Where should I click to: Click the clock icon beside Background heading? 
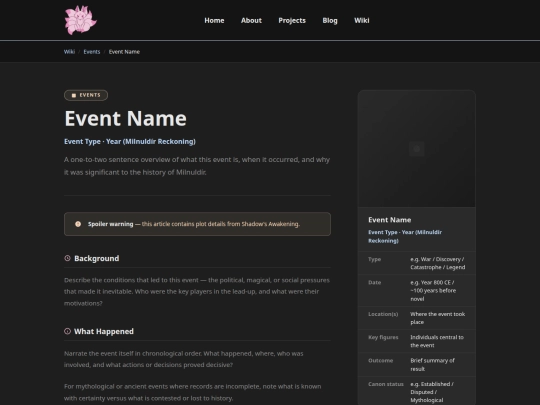coord(68,258)
